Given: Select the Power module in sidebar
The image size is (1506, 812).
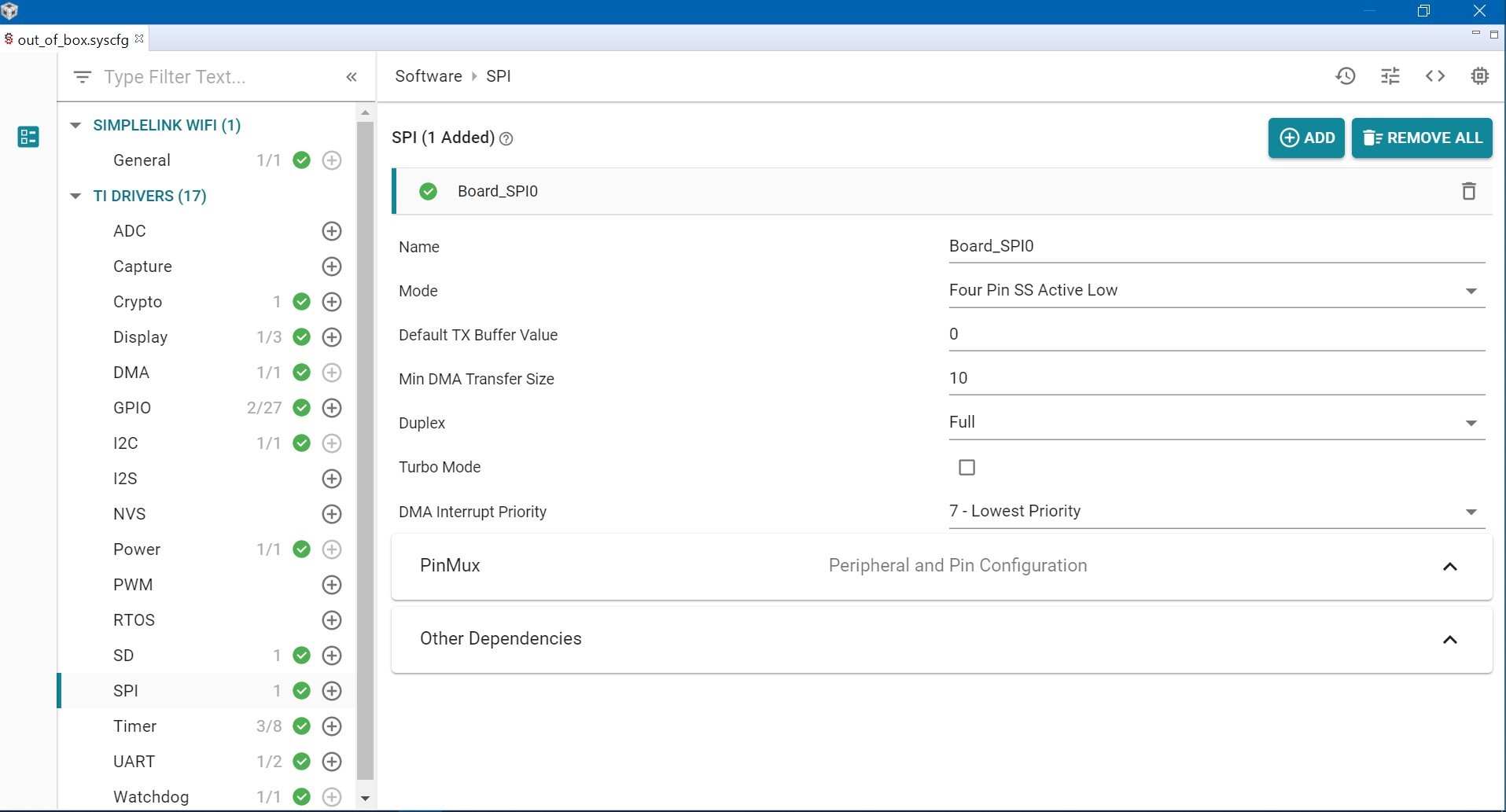Looking at the screenshot, I should (x=137, y=549).
